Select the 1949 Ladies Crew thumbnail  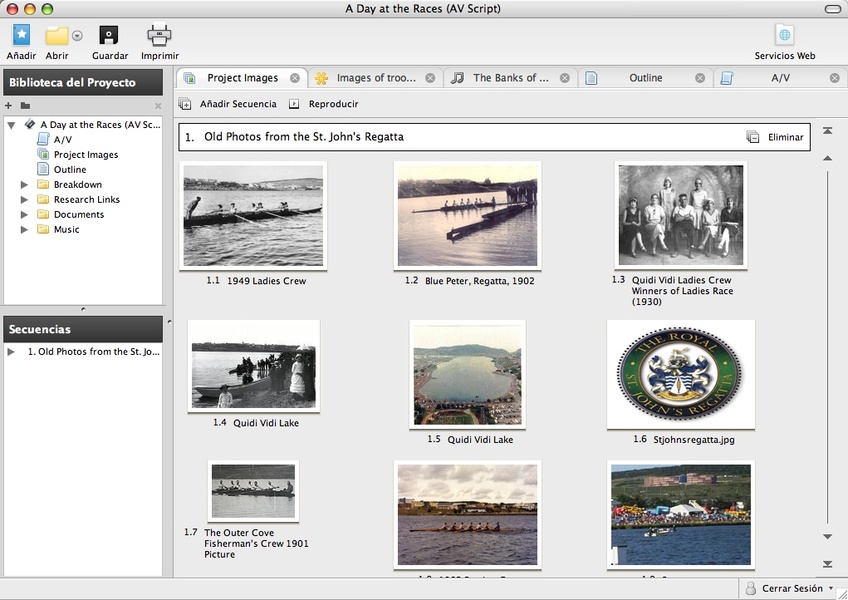(253, 216)
